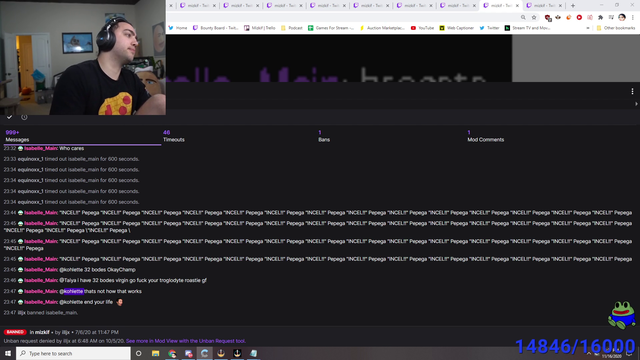The height and width of the screenshot is (360, 640).
Task: Open the Bounty Board bookmark
Action: 216,28
